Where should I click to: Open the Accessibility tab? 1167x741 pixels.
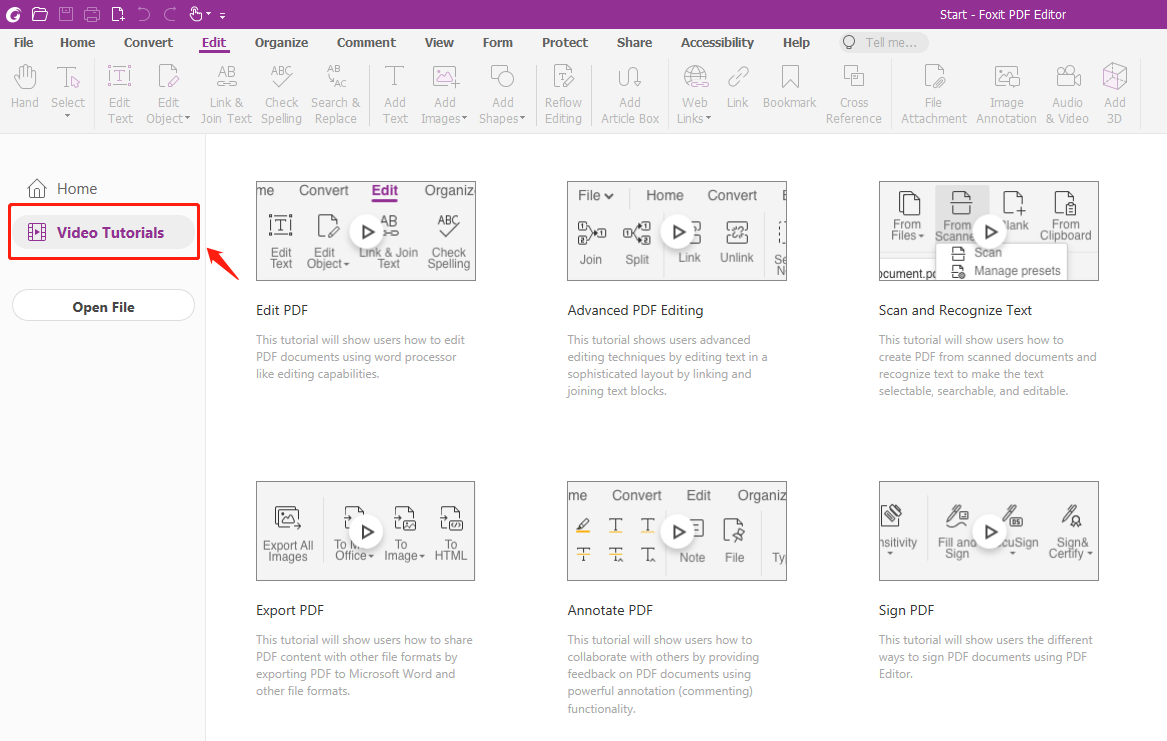click(x=717, y=42)
